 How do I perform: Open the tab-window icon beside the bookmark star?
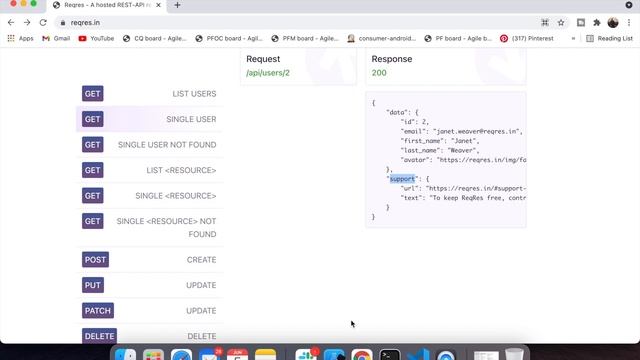coord(581,22)
